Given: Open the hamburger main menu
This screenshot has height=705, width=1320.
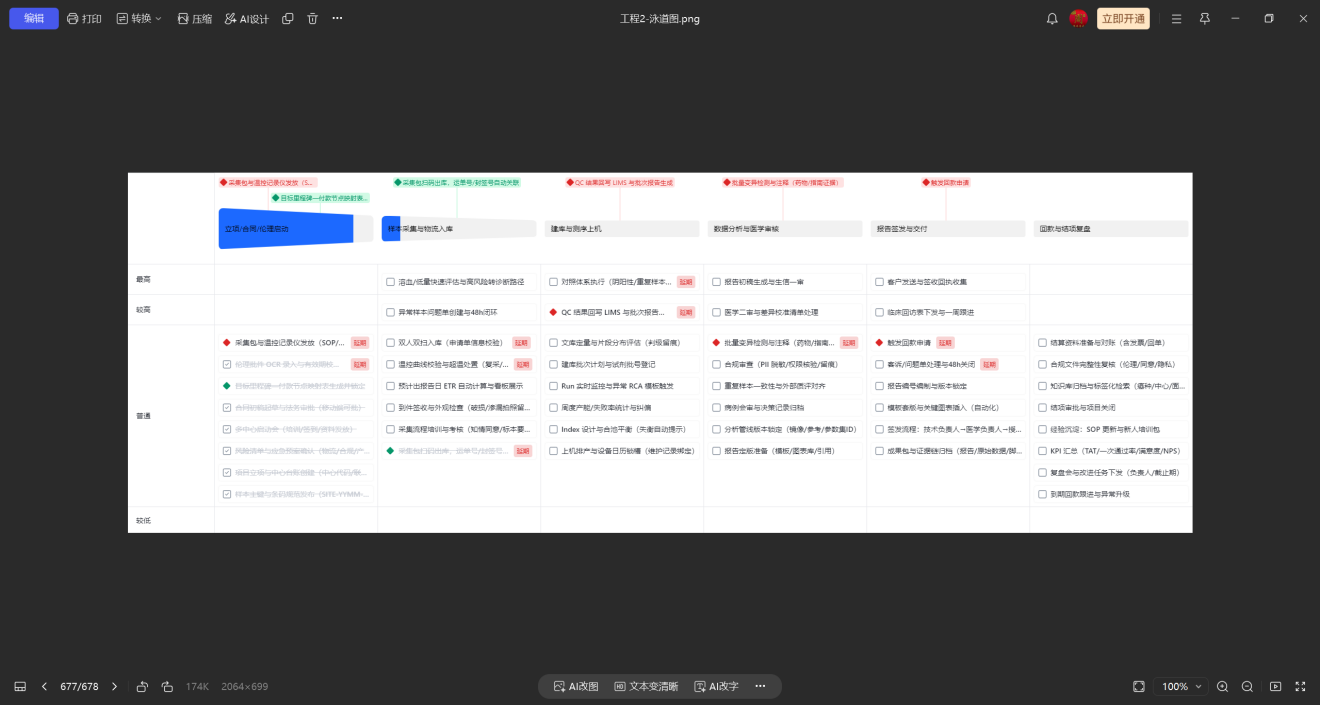Looking at the screenshot, I should click(1176, 18).
